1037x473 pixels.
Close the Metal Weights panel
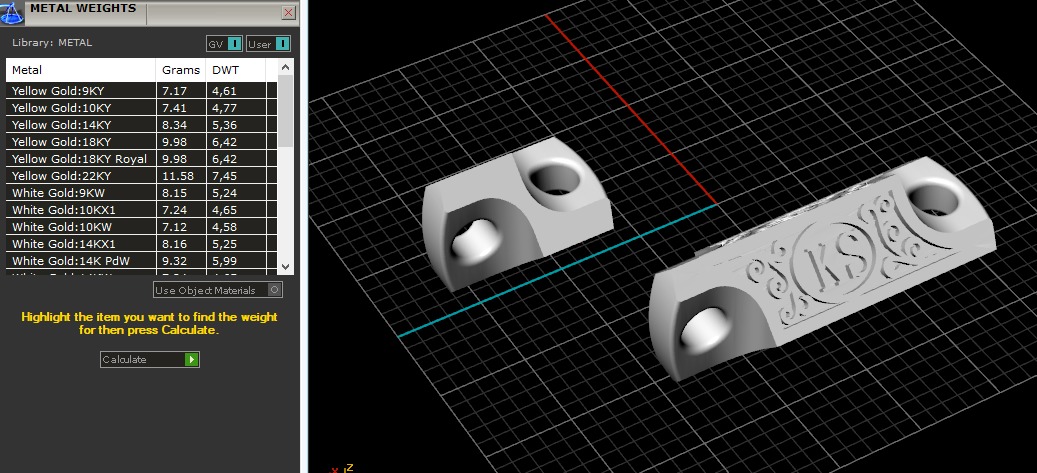(x=288, y=13)
